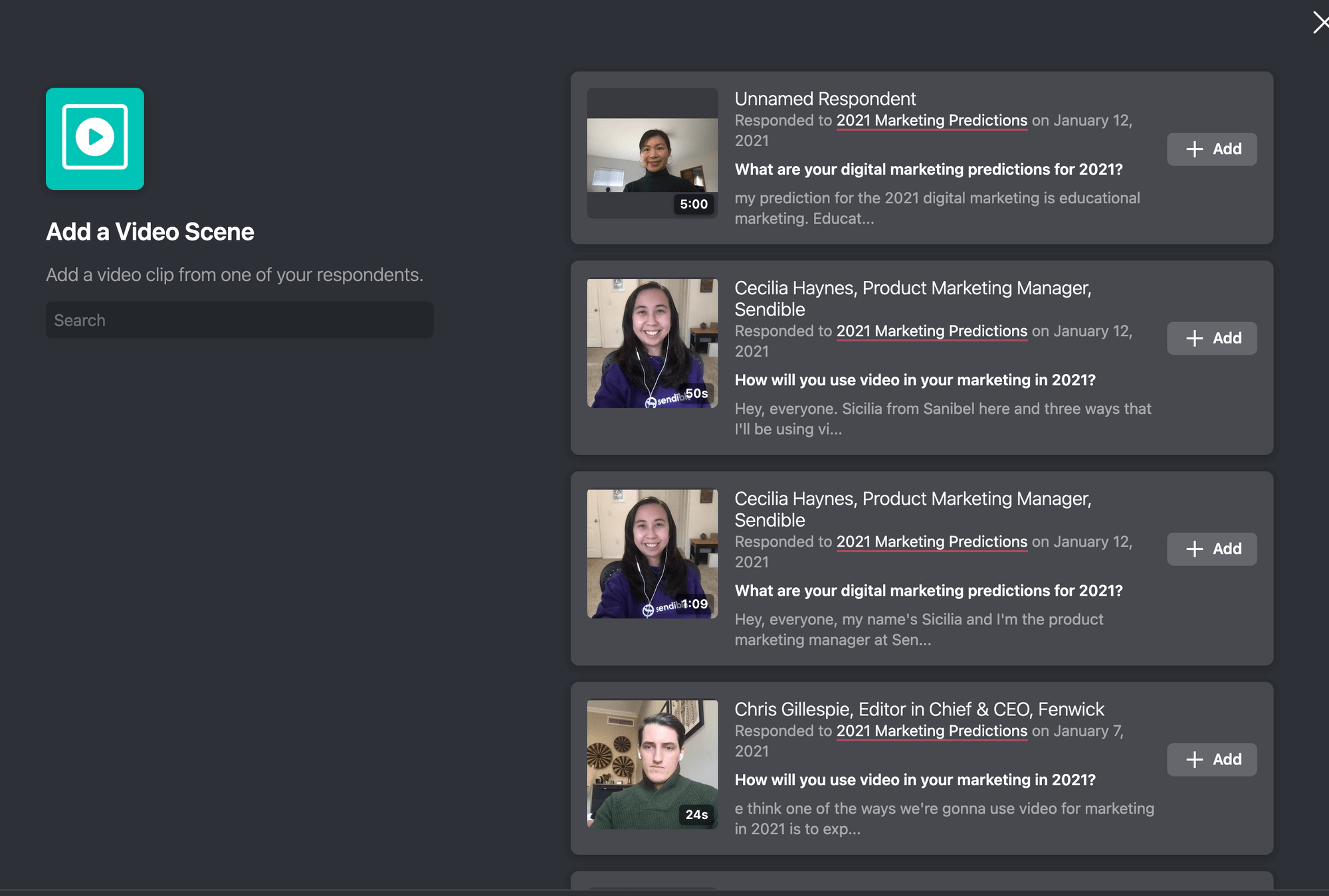Image resolution: width=1329 pixels, height=896 pixels.
Task: Add Cecilia Haynes's 50-second clip
Action: point(1211,338)
